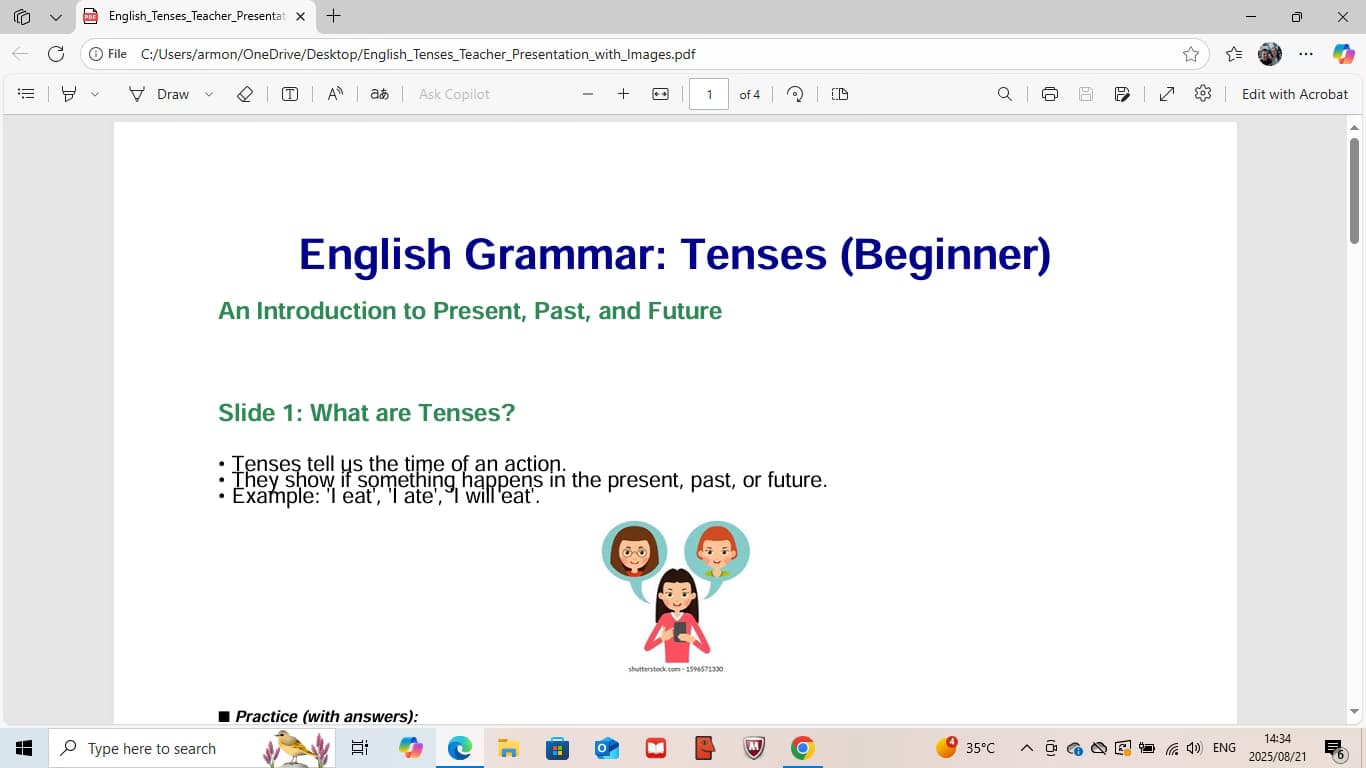The width and height of the screenshot is (1366, 768).
Task: Open the PDF settings menu
Action: [x=1203, y=93]
